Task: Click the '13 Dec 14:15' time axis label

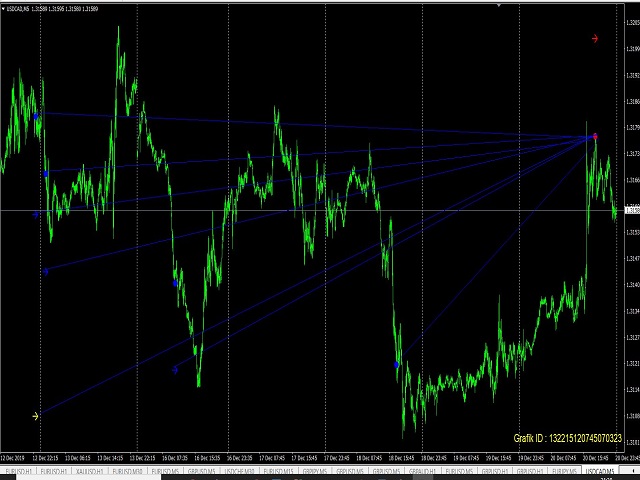Action: pyautogui.click(x=110, y=458)
